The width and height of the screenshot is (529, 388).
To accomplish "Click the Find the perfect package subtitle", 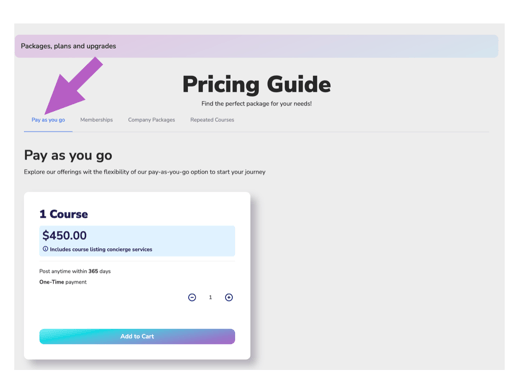I will (256, 104).
